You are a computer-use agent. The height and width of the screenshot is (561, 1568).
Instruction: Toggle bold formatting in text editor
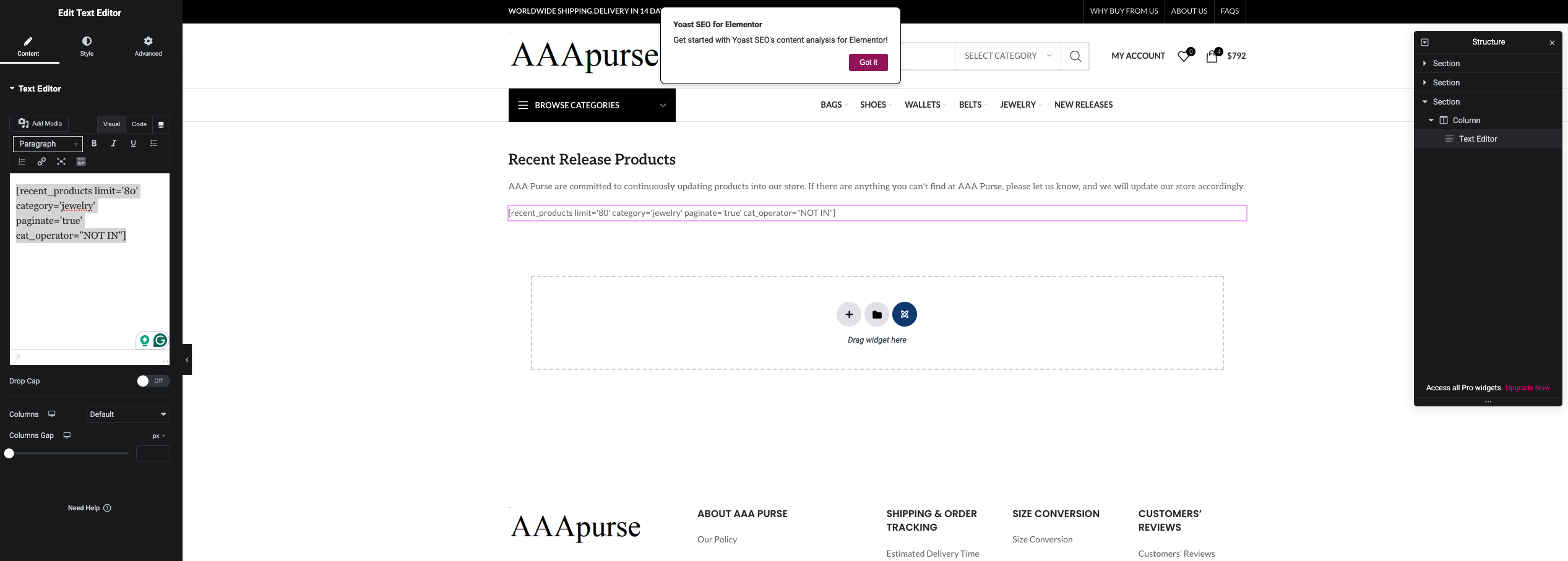94,143
